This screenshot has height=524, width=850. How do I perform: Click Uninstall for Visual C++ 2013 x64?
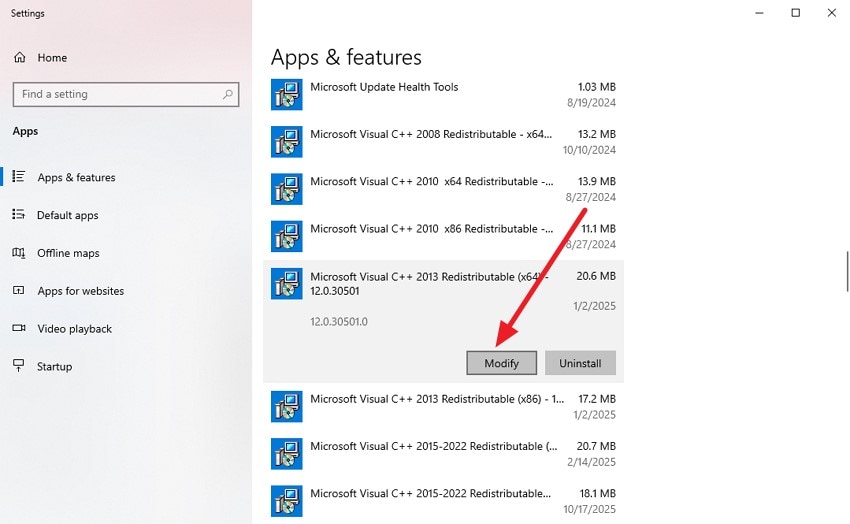click(580, 363)
